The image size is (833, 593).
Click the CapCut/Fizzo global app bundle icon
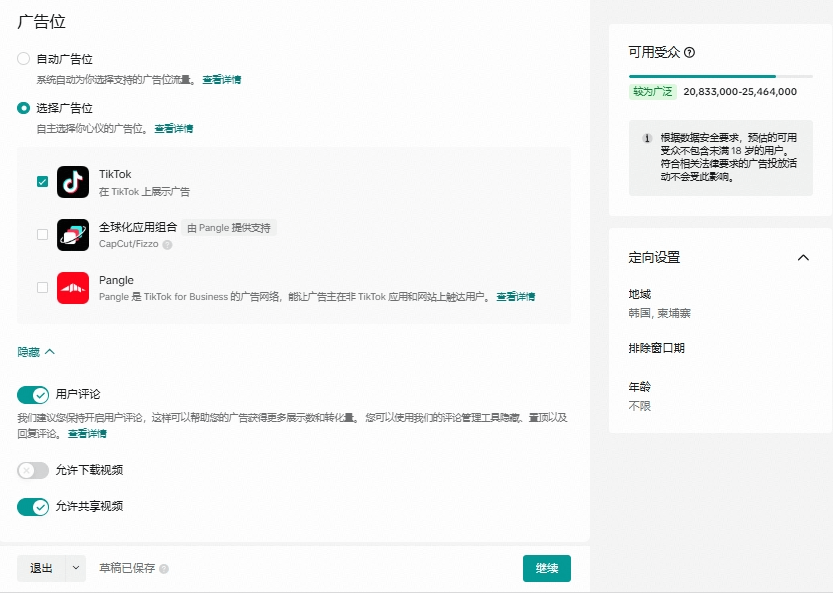click(x=73, y=235)
